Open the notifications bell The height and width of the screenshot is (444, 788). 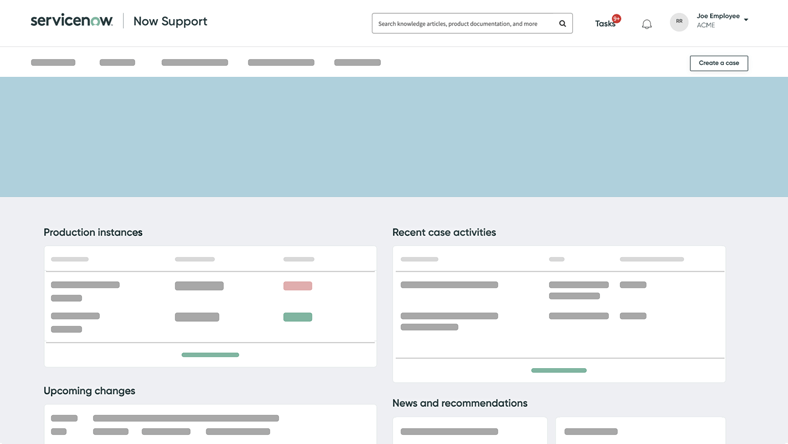point(647,24)
